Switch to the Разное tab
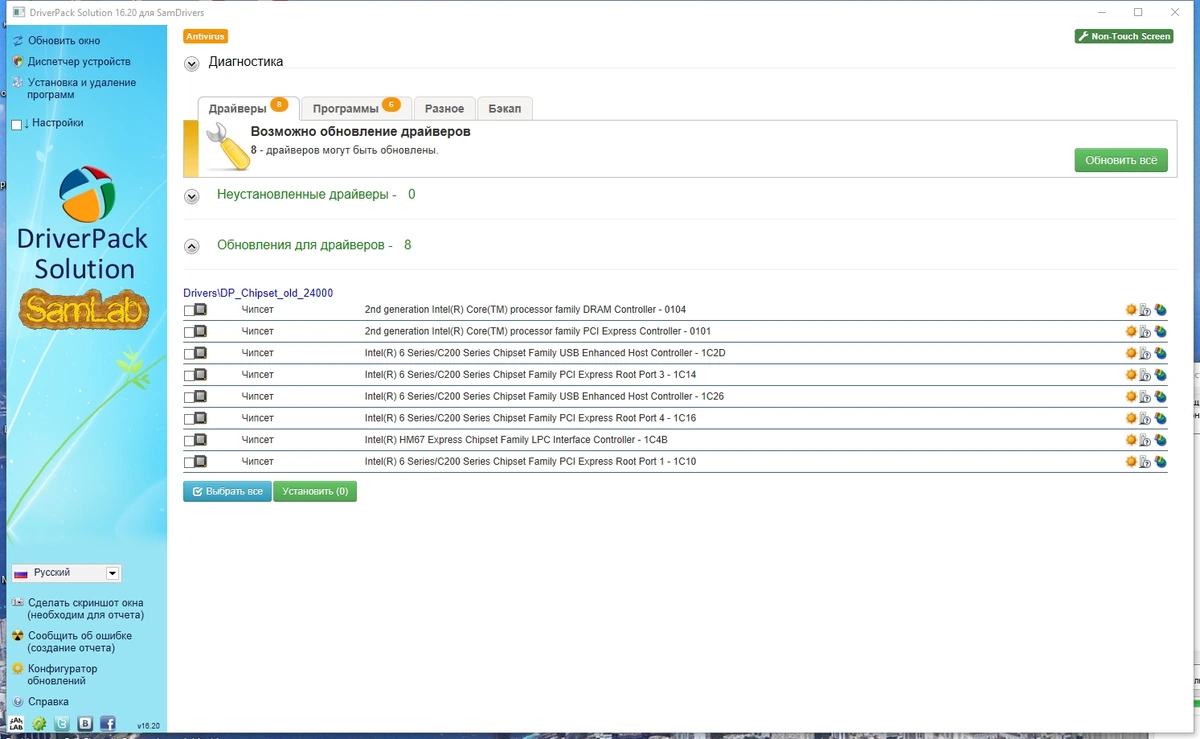1200x739 pixels. pyautogui.click(x=444, y=108)
